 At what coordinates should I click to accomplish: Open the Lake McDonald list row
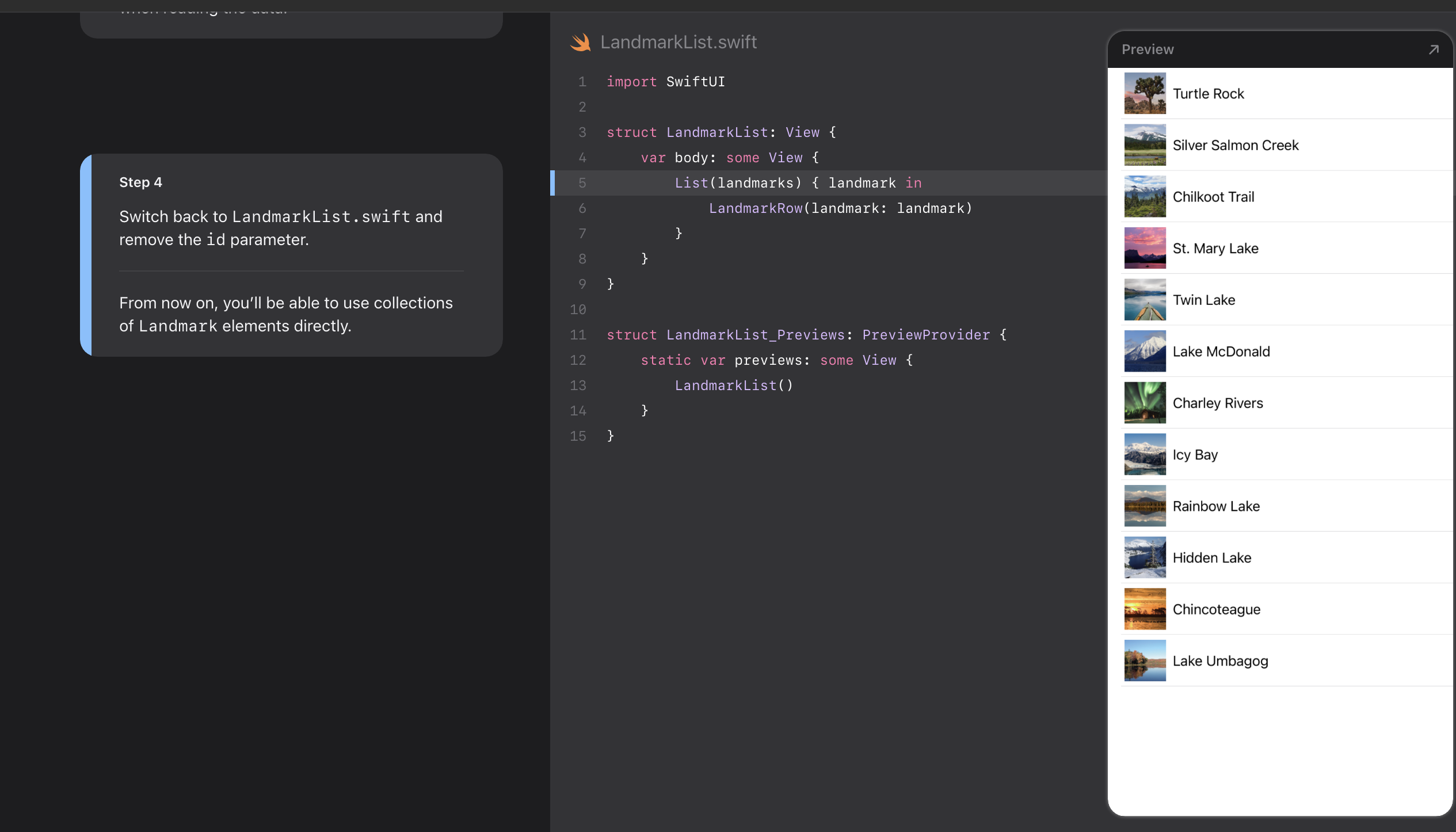pyautogui.click(x=1221, y=352)
